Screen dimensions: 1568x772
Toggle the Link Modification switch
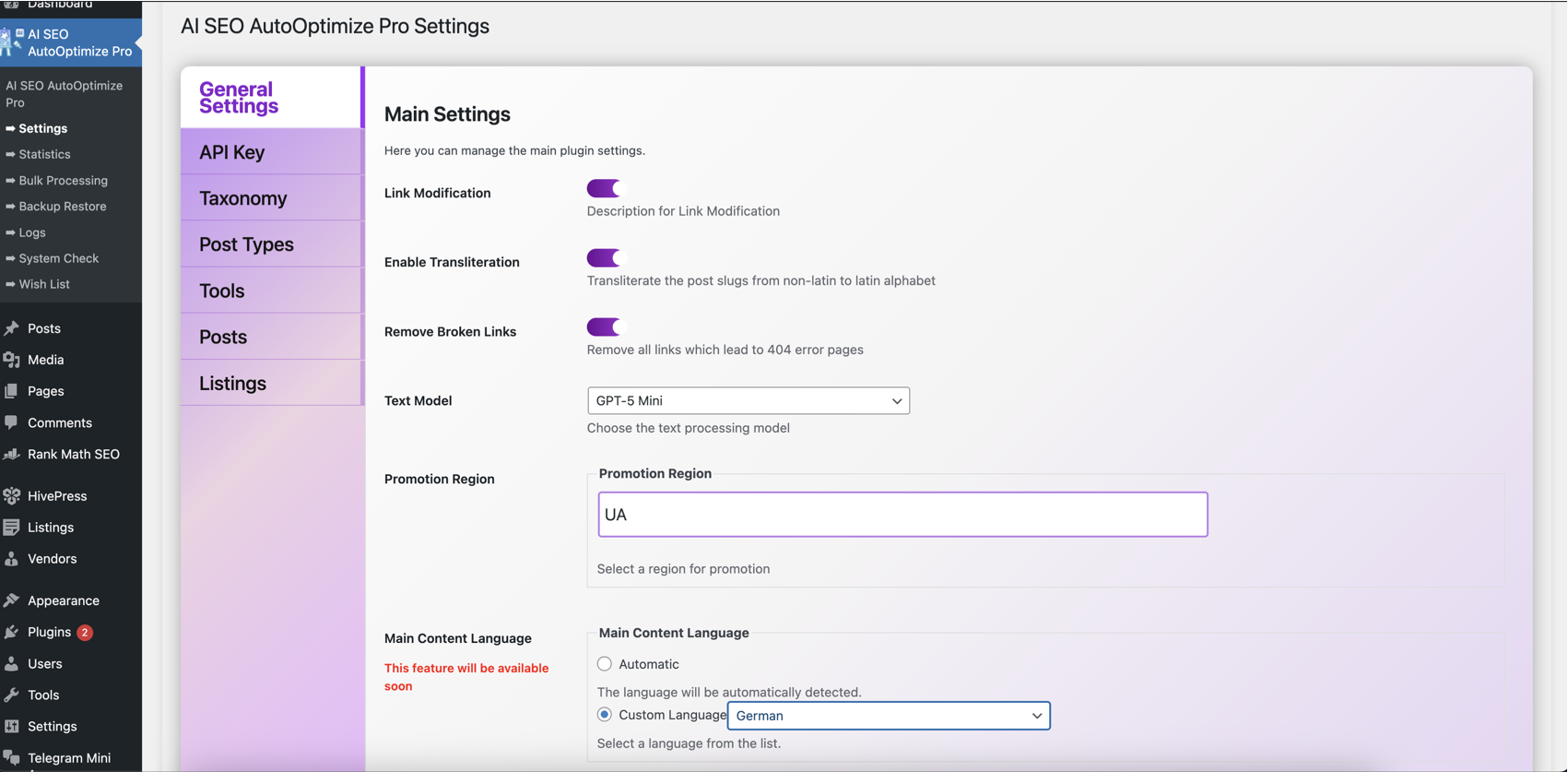(x=606, y=188)
